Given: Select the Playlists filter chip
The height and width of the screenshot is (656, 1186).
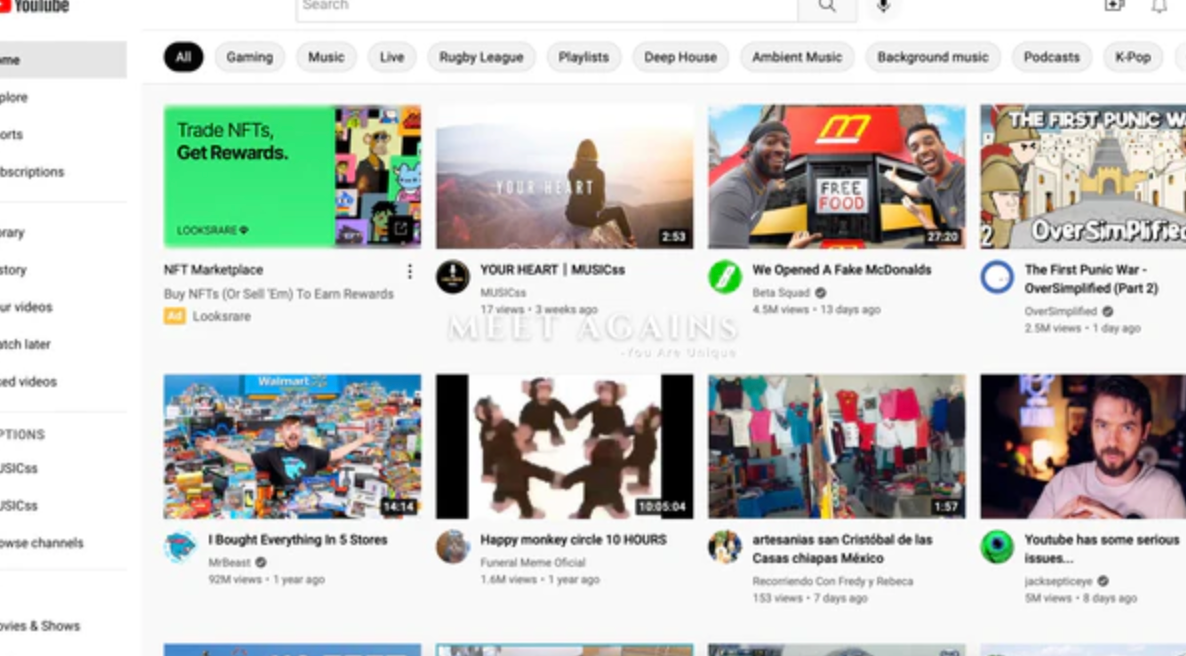Looking at the screenshot, I should pyautogui.click(x=583, y=57).
